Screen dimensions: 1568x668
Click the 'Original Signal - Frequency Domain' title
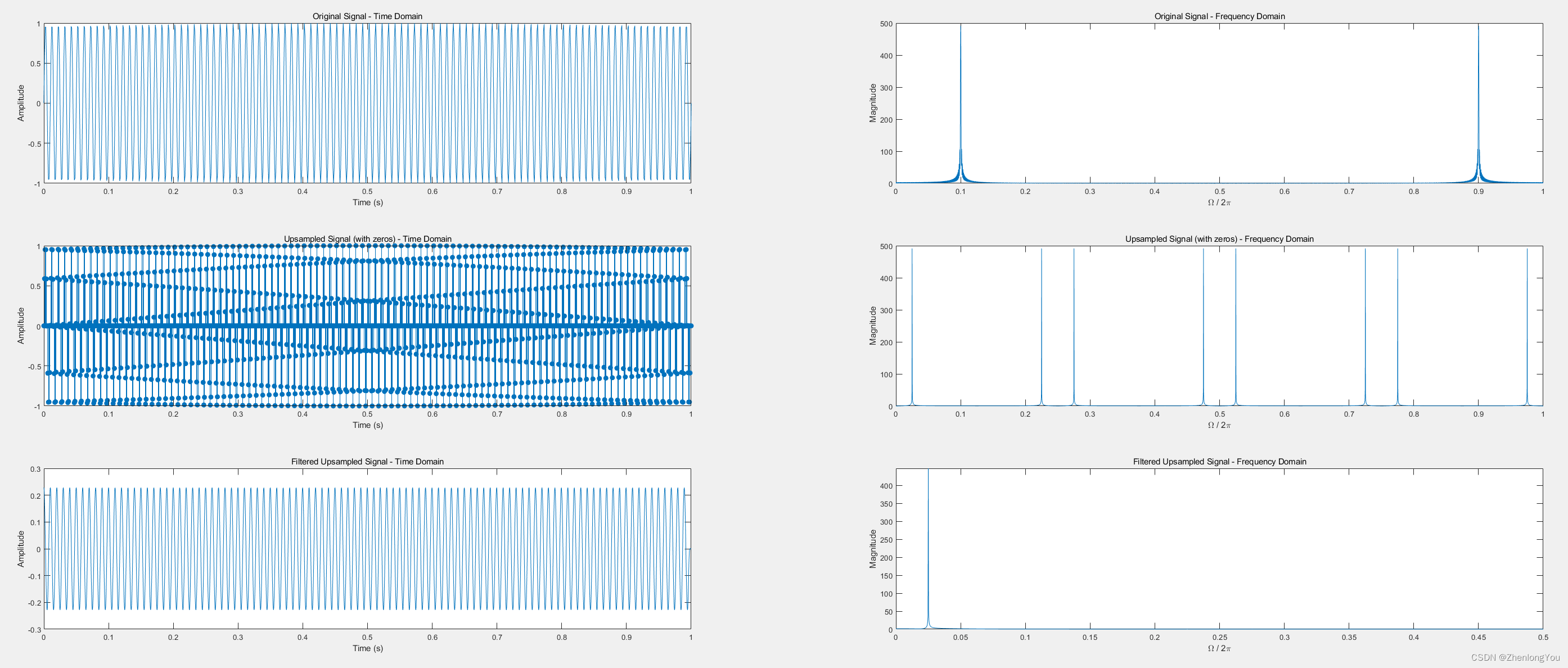pos(1219,16)
